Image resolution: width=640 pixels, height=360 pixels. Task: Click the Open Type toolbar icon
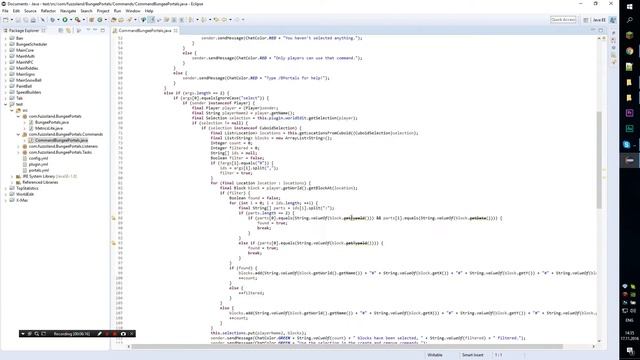pos(114,20)
